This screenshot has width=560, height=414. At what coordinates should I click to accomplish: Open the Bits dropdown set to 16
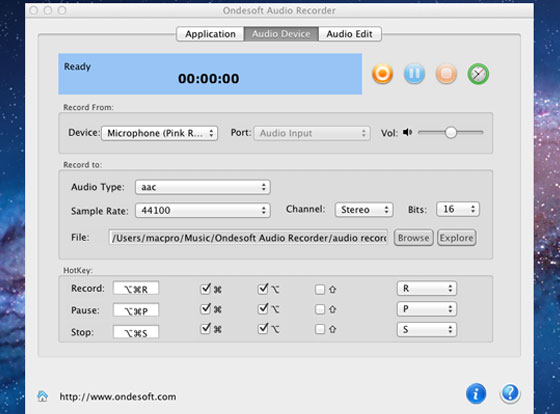tap(458, 209)
